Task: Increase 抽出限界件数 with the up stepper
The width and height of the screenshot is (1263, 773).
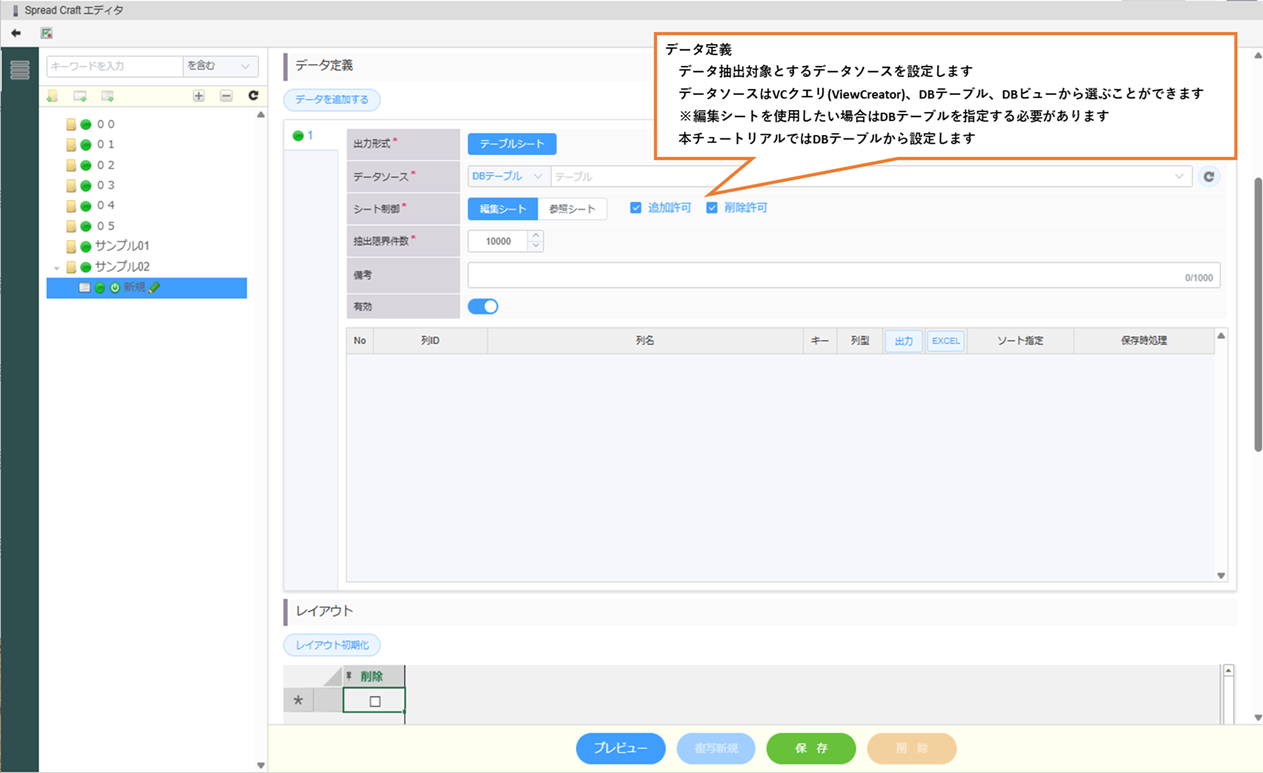Action: (535, 236)
